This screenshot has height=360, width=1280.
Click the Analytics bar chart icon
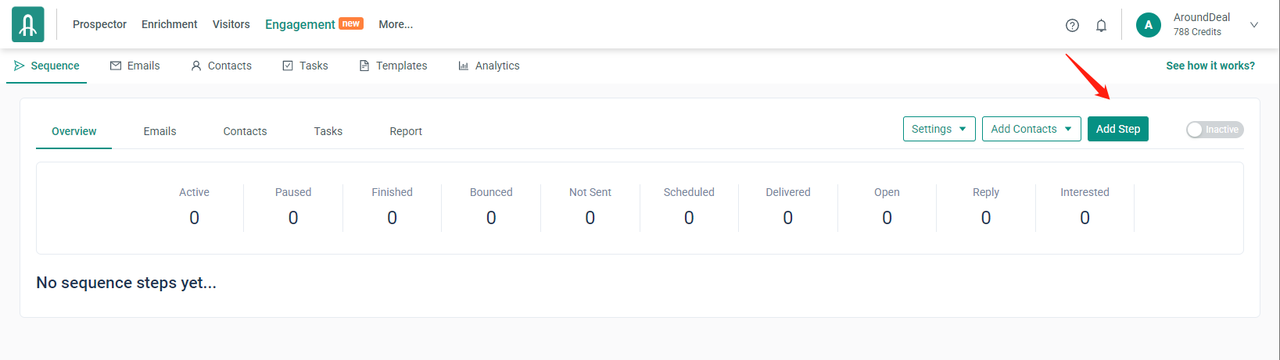click(x=464, y=66)
